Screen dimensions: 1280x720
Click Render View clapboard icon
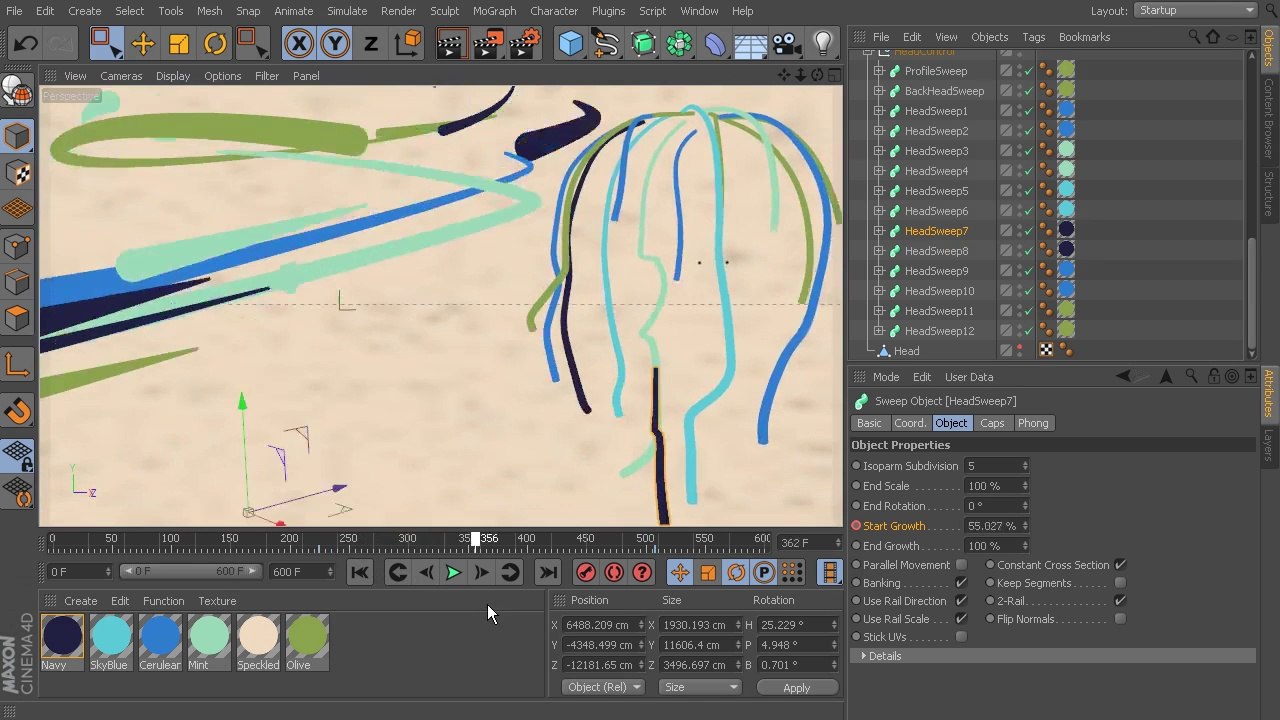[451, 43]
